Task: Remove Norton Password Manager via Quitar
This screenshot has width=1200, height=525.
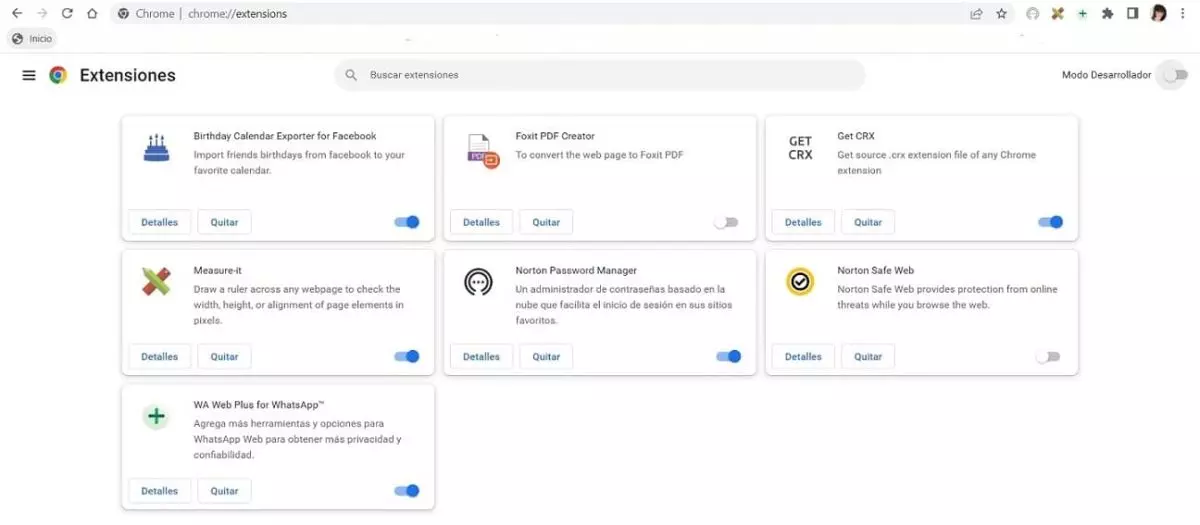Action: click(546, 356)
